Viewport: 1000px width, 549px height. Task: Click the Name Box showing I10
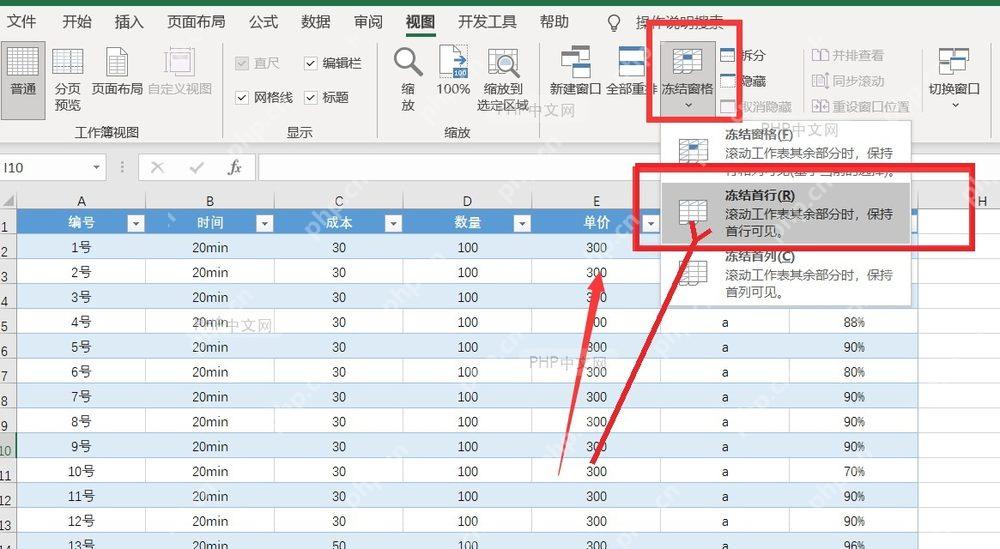tap(45, 168)
